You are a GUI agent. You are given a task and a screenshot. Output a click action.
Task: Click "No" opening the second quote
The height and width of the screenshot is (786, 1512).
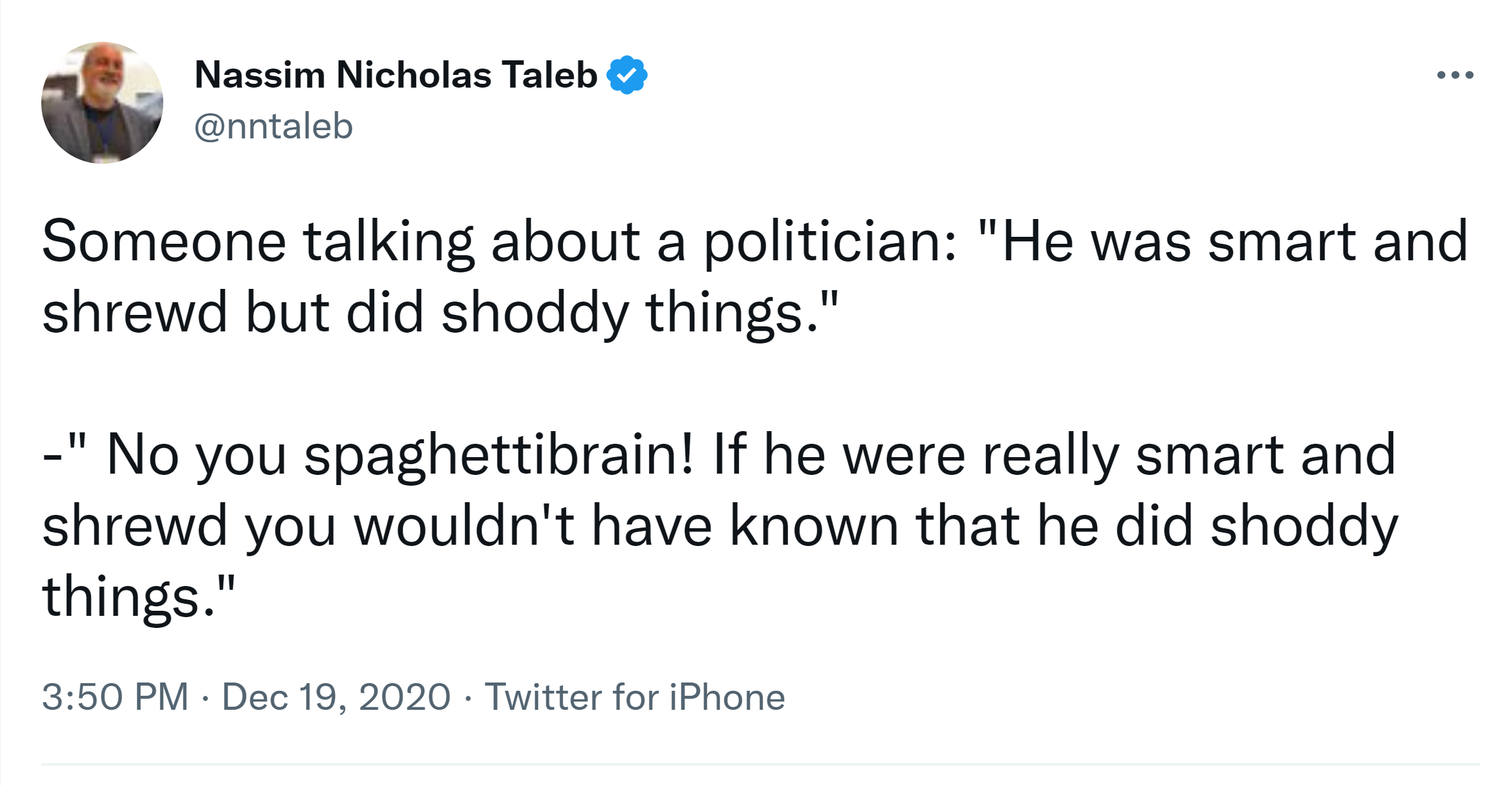click(143, 455)
